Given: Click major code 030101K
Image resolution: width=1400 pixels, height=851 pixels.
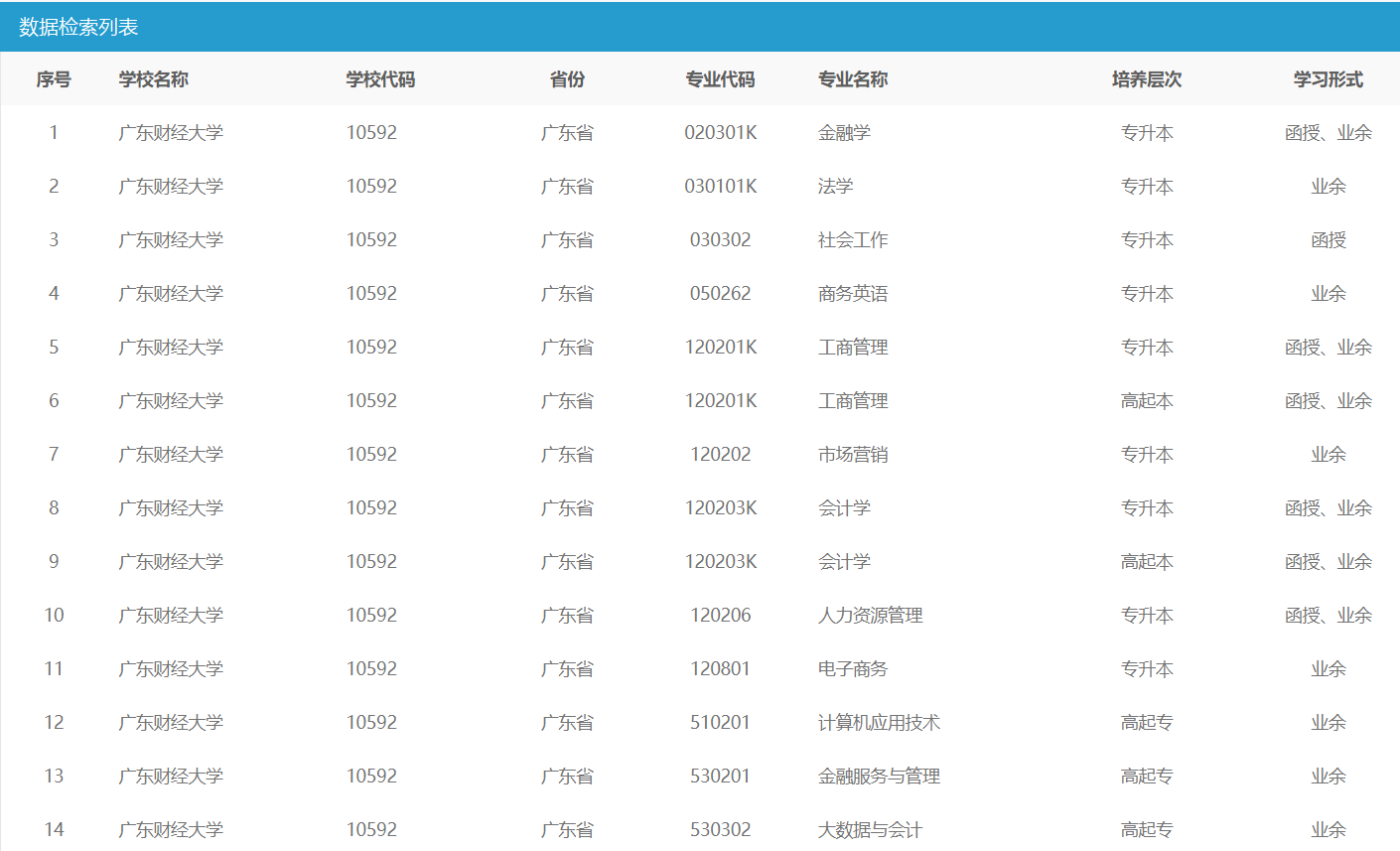Looking at the screenshot, I should 721,187.
